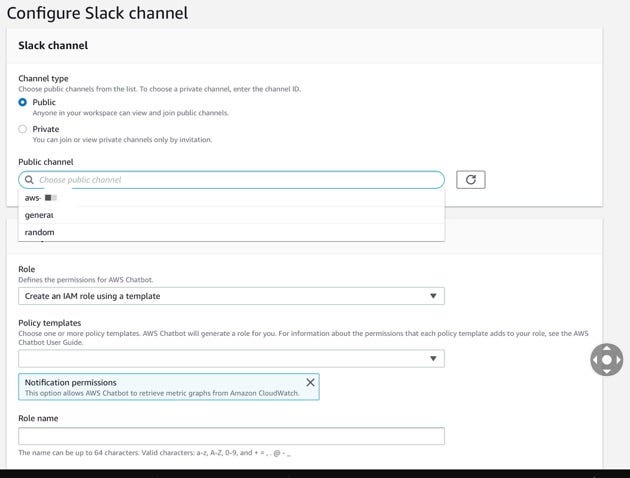
Task: Open the Role dropdown
Action: (x=231, y=296)
